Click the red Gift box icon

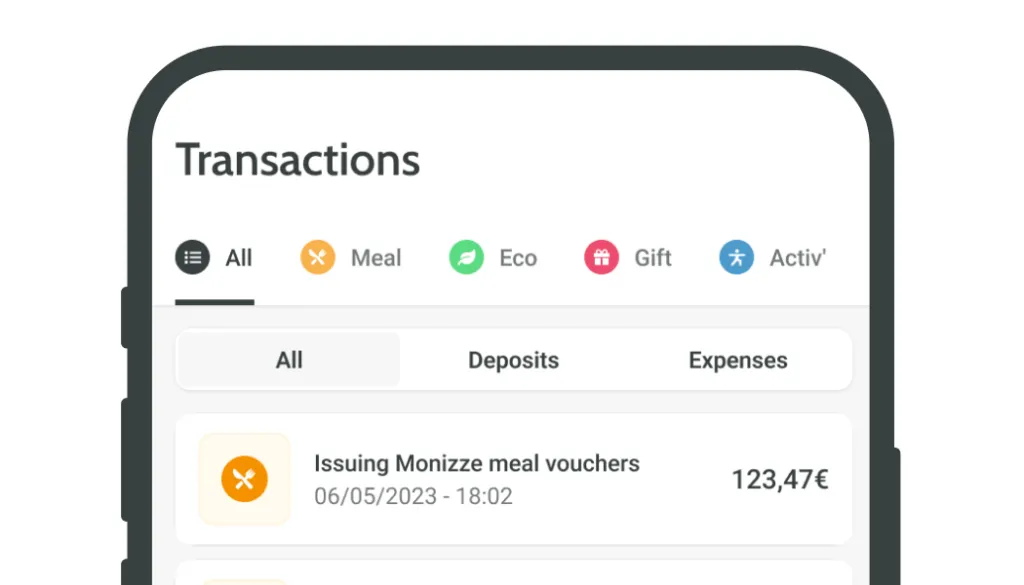601,258
